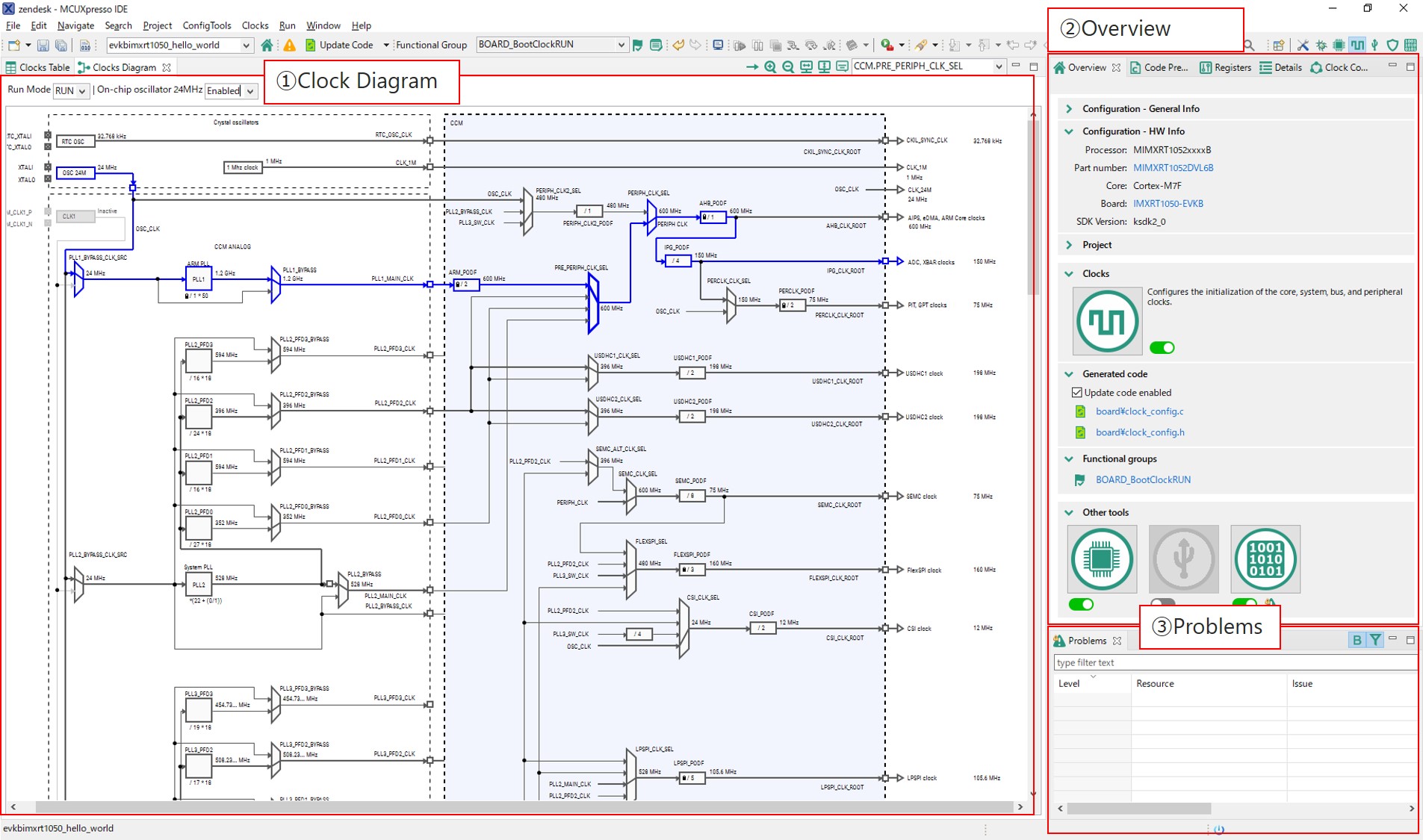1423x840 pixels.
Task: Click the filter funnel icon in Problems panel
Action: (1375, 640)
